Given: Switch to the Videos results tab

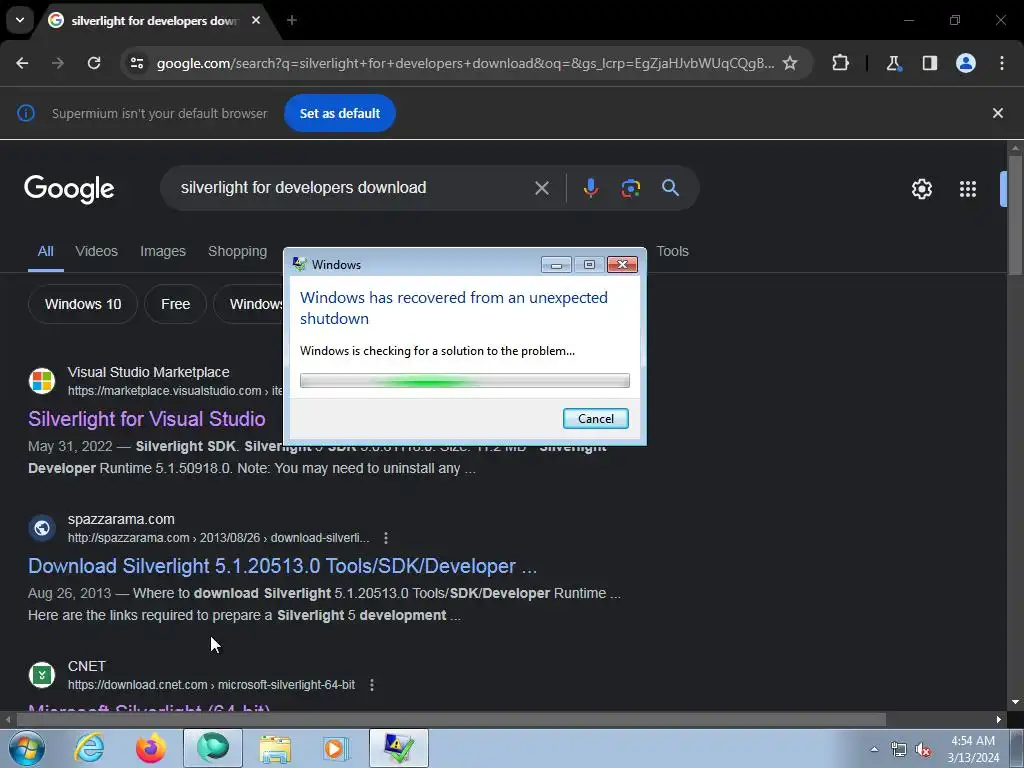Looking at the screenshot, I should point(97,251).
